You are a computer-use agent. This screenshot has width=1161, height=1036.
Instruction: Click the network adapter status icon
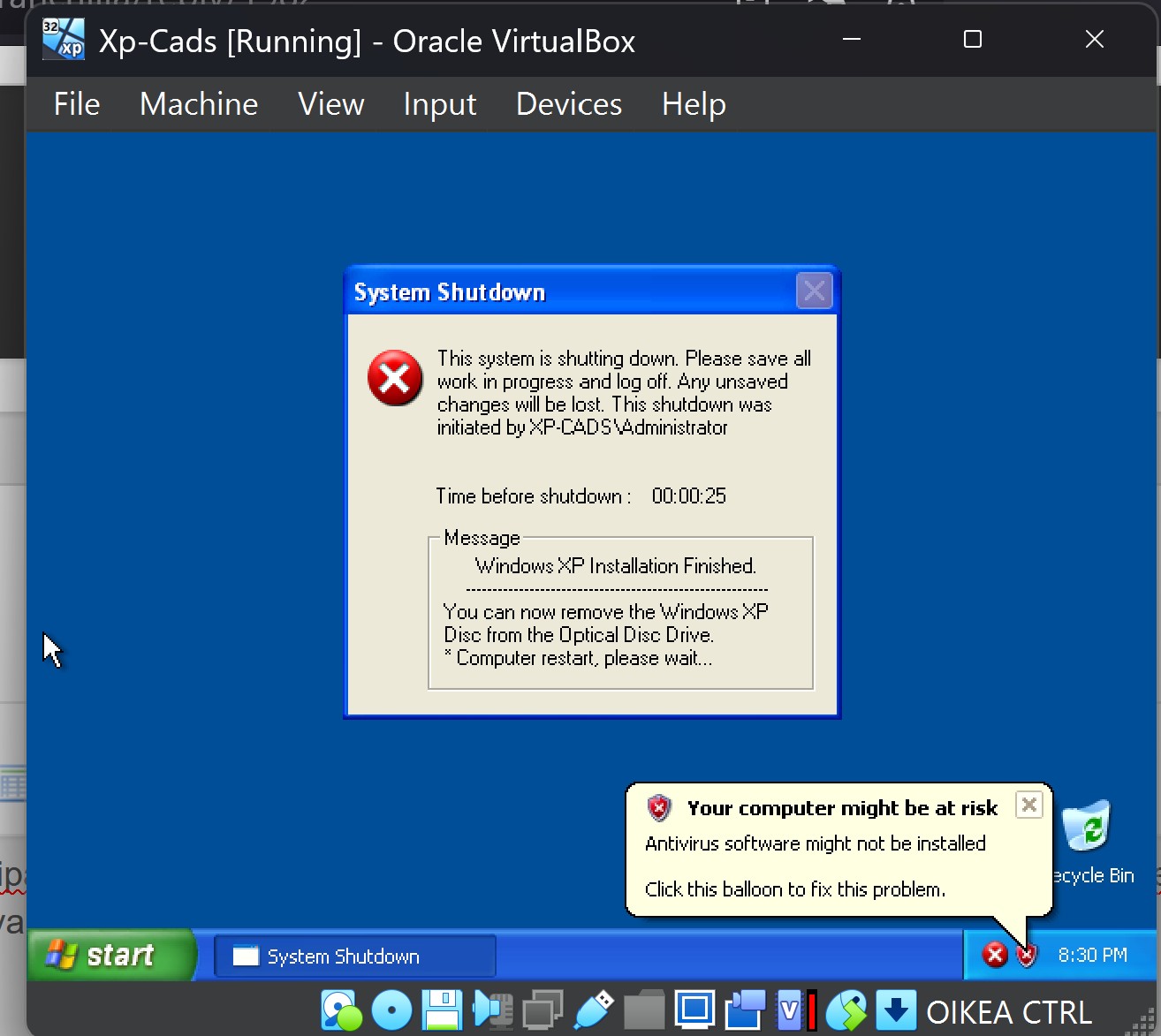[x=543, y=1011]
